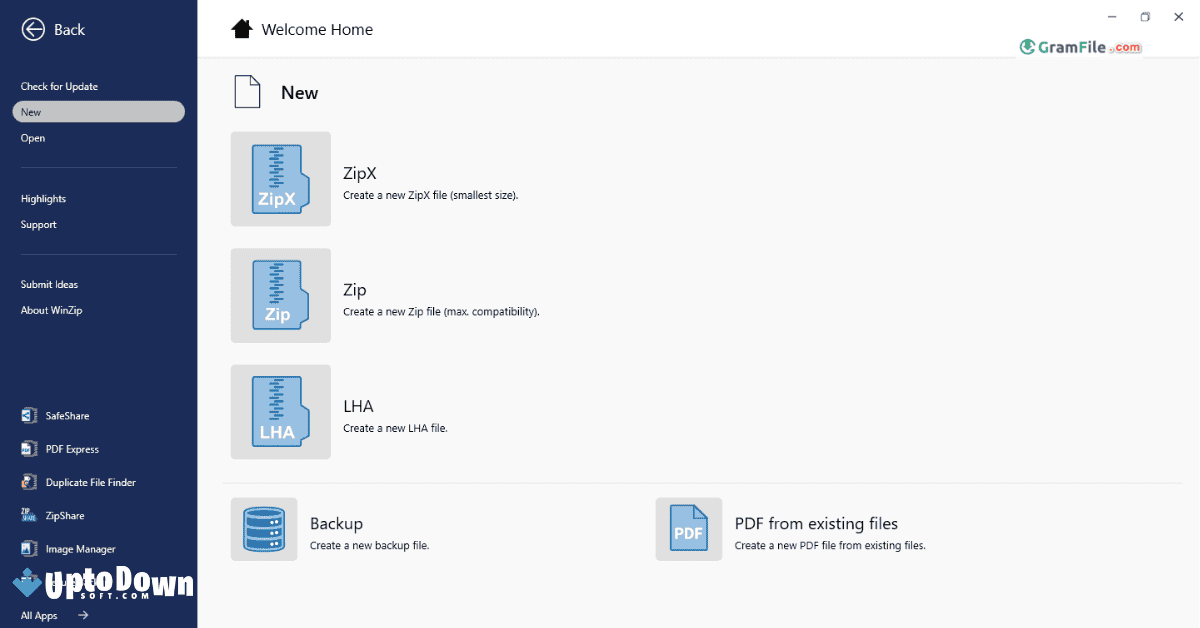Click the Backup database icon
Viewport: 1200px width, 628px height.
263,531
